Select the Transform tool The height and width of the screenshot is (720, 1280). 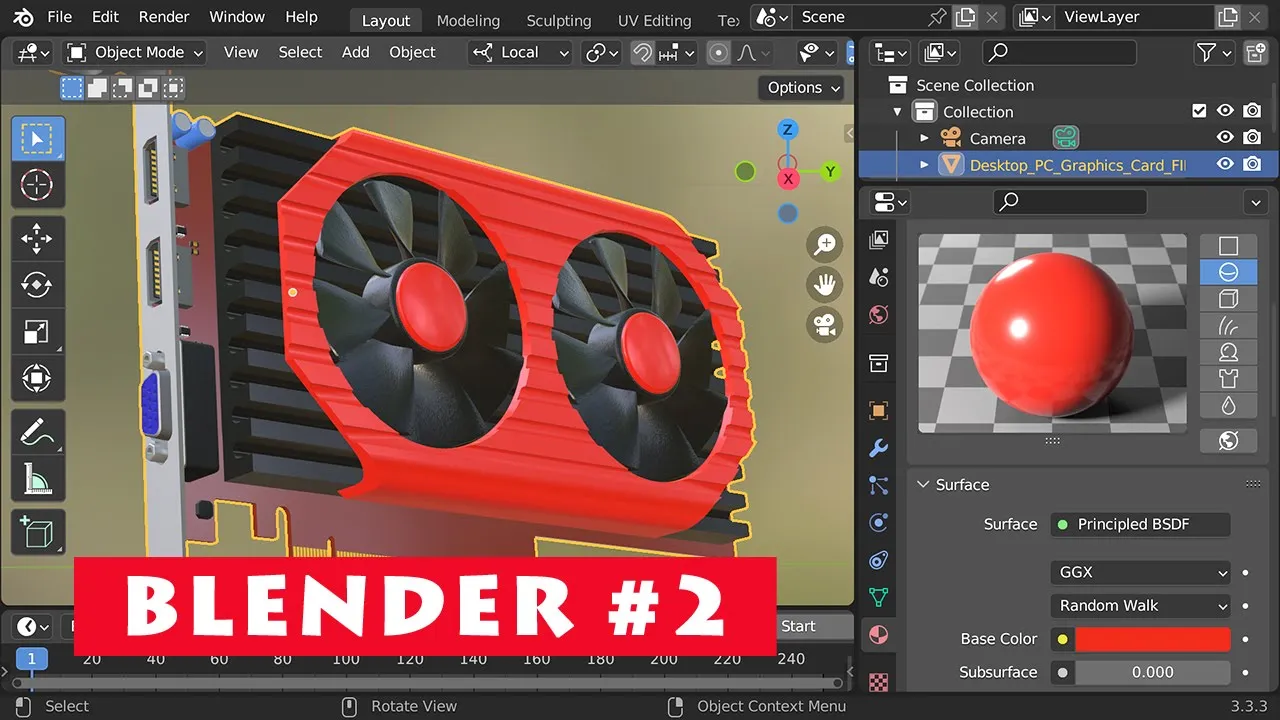pos(38,379)
